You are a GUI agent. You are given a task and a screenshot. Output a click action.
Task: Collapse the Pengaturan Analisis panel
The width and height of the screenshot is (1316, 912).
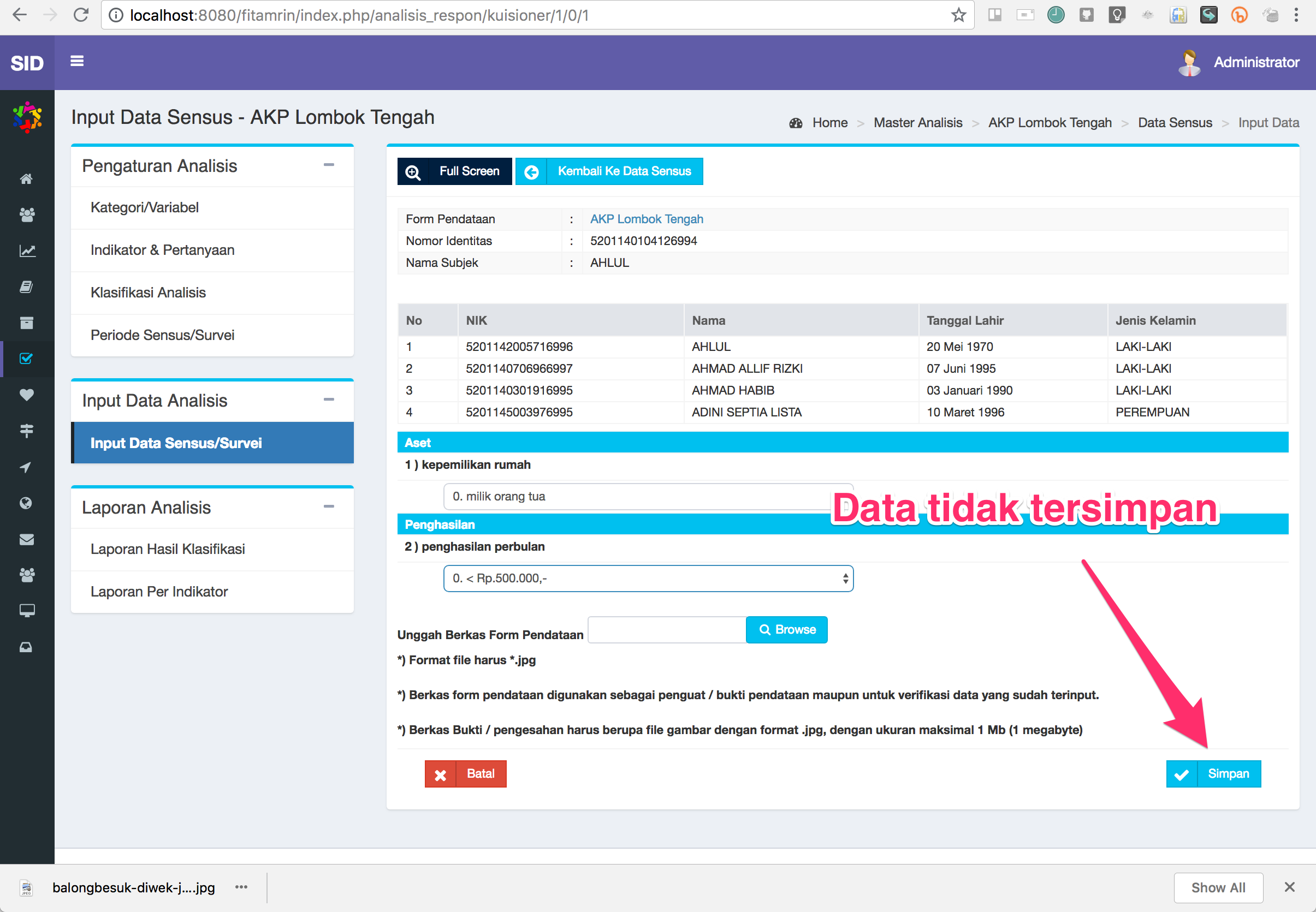(329, 165)
